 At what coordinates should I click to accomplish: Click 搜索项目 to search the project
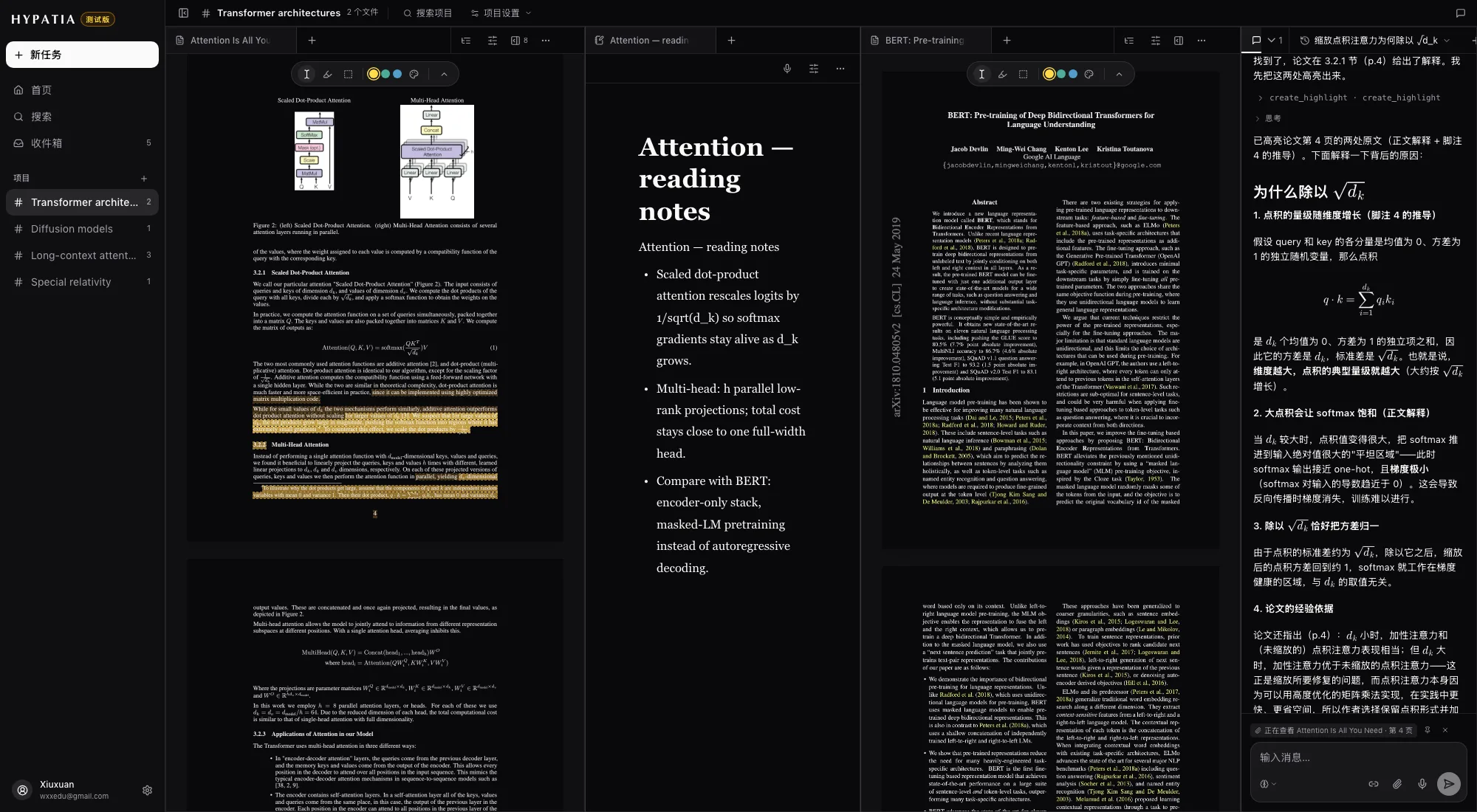428,13
